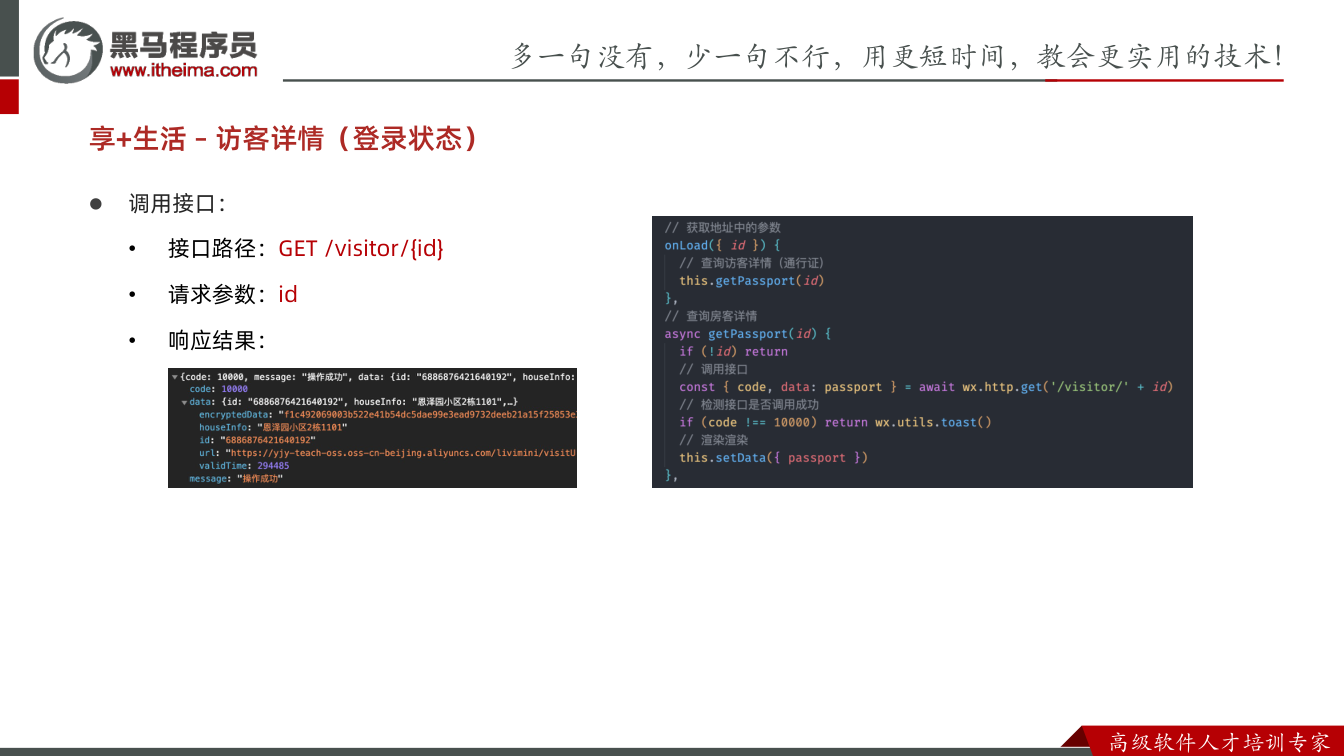Click the wx.utils.toast() code line
Screen dimensions: 1344x756
(x=835, y=422)
